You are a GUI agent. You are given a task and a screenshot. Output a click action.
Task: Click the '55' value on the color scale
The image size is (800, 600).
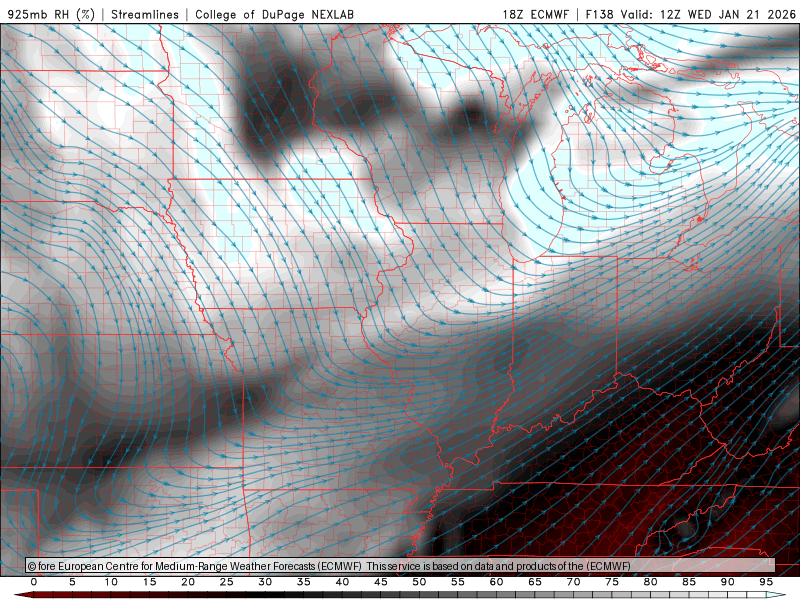coord(458,582)
